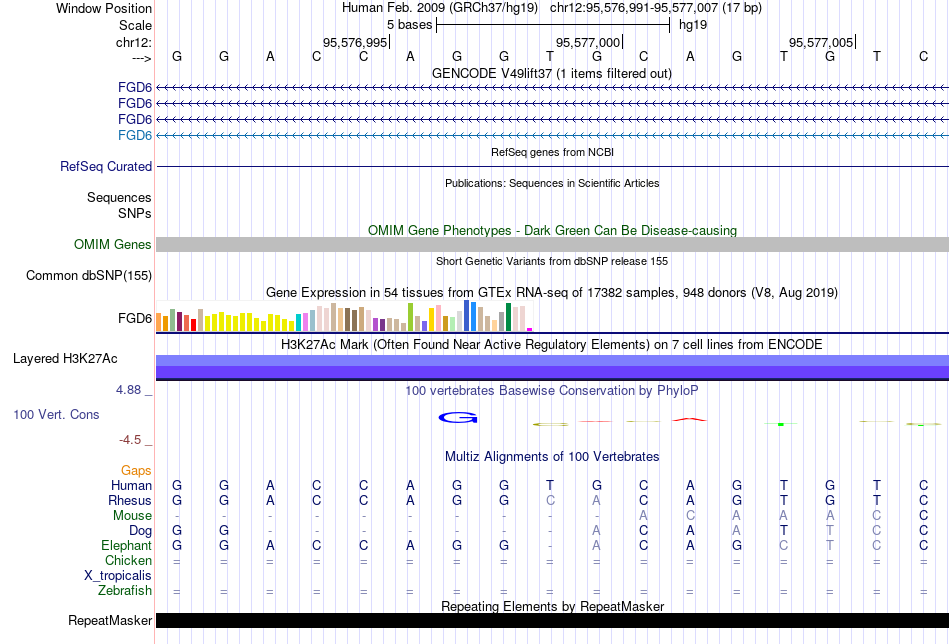Click the Window Position label
This screenshot has height=644, width=950.
tap(104, 8)
